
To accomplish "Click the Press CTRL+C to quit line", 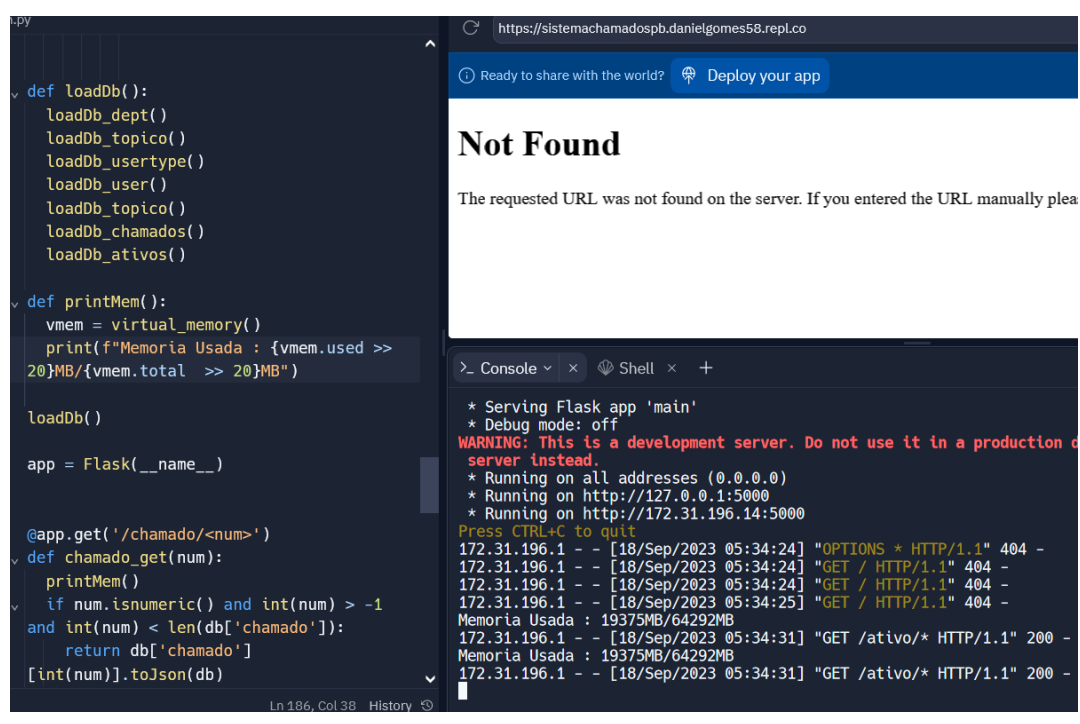I will click(x=547, y=532).
